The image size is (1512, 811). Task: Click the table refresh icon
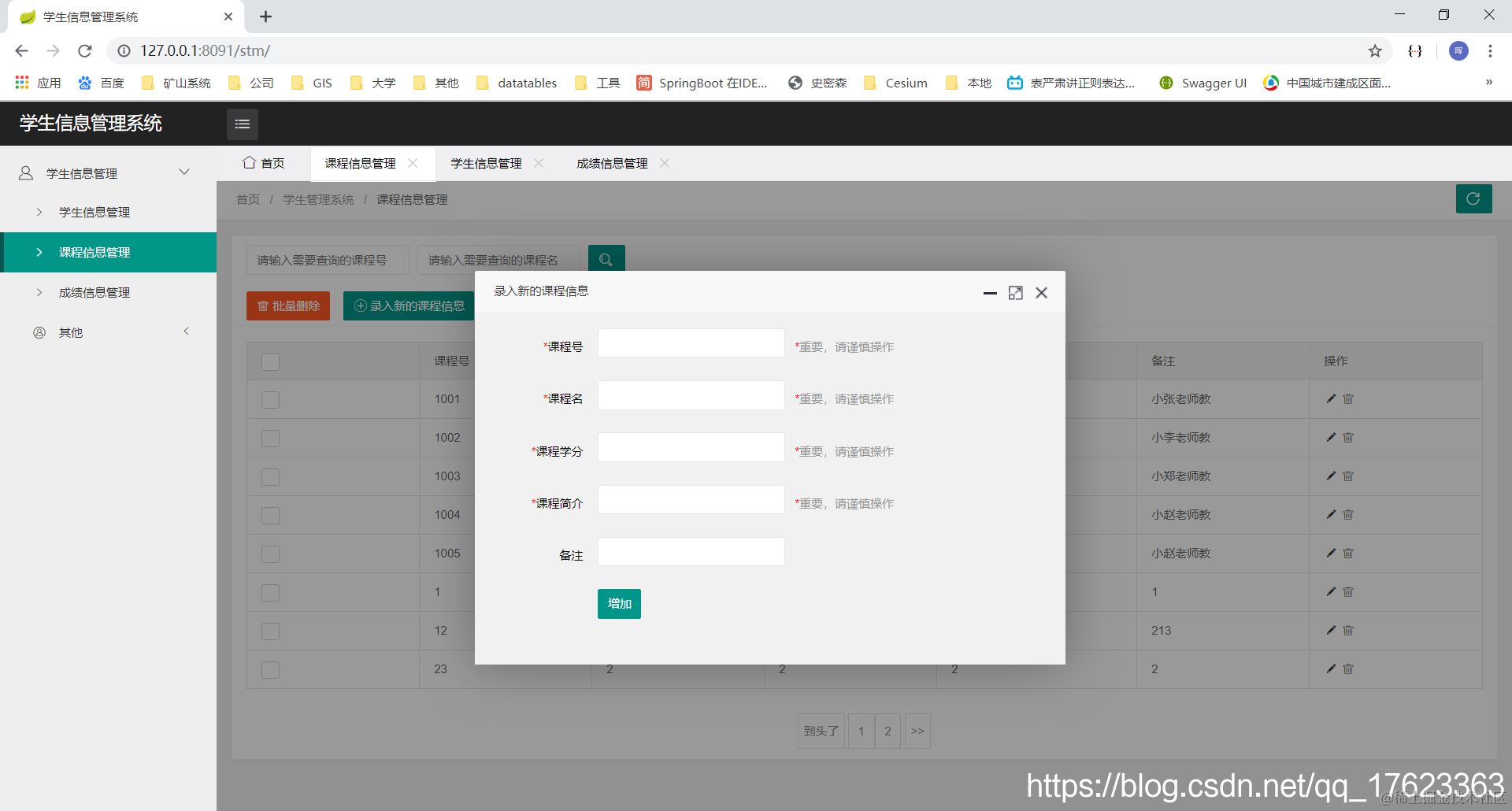[1473, 198]
